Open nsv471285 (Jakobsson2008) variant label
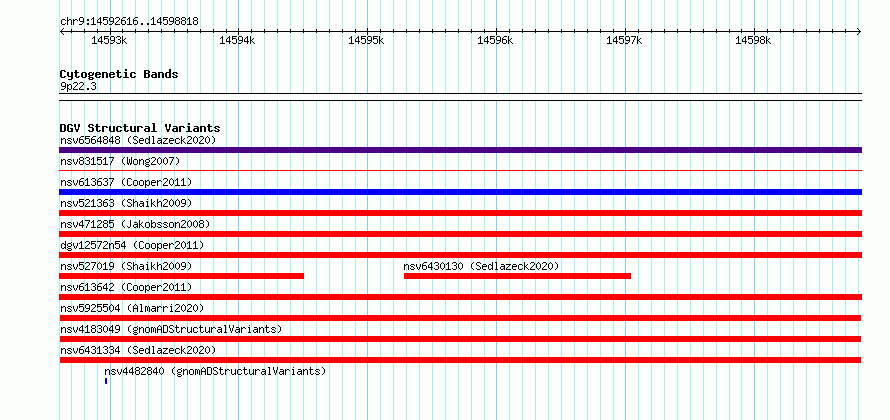890x420 pixels. coord(135,224)
